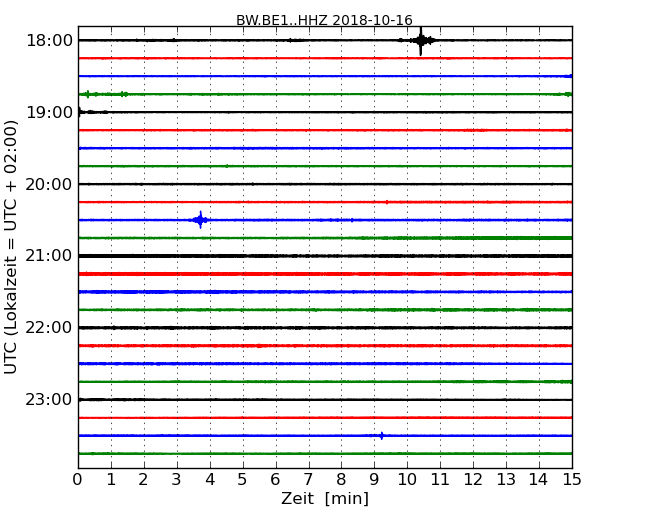Click x-axis tick label 15

coord(572,479)
